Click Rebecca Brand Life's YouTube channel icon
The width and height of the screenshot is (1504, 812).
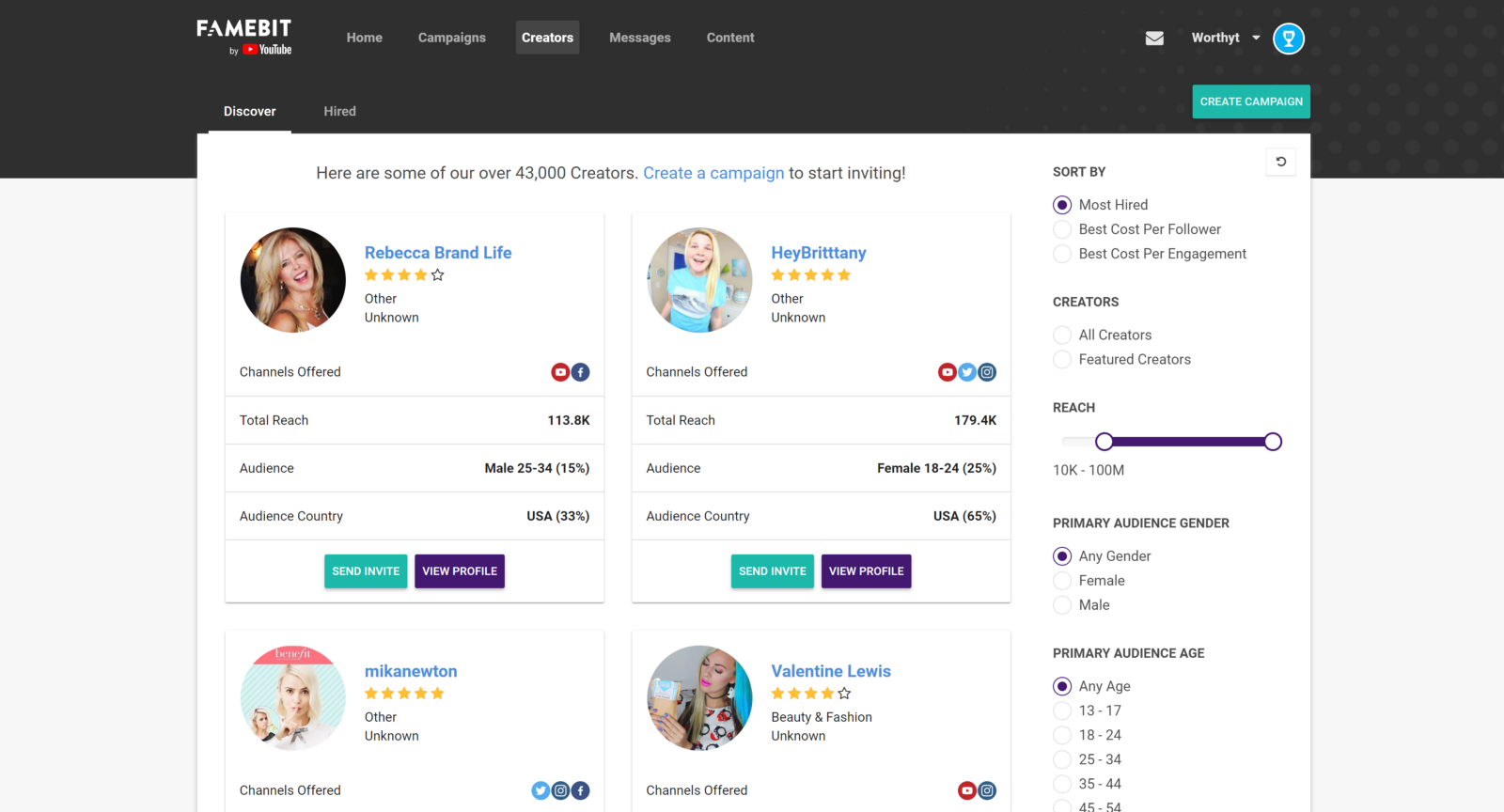(560, 372)
